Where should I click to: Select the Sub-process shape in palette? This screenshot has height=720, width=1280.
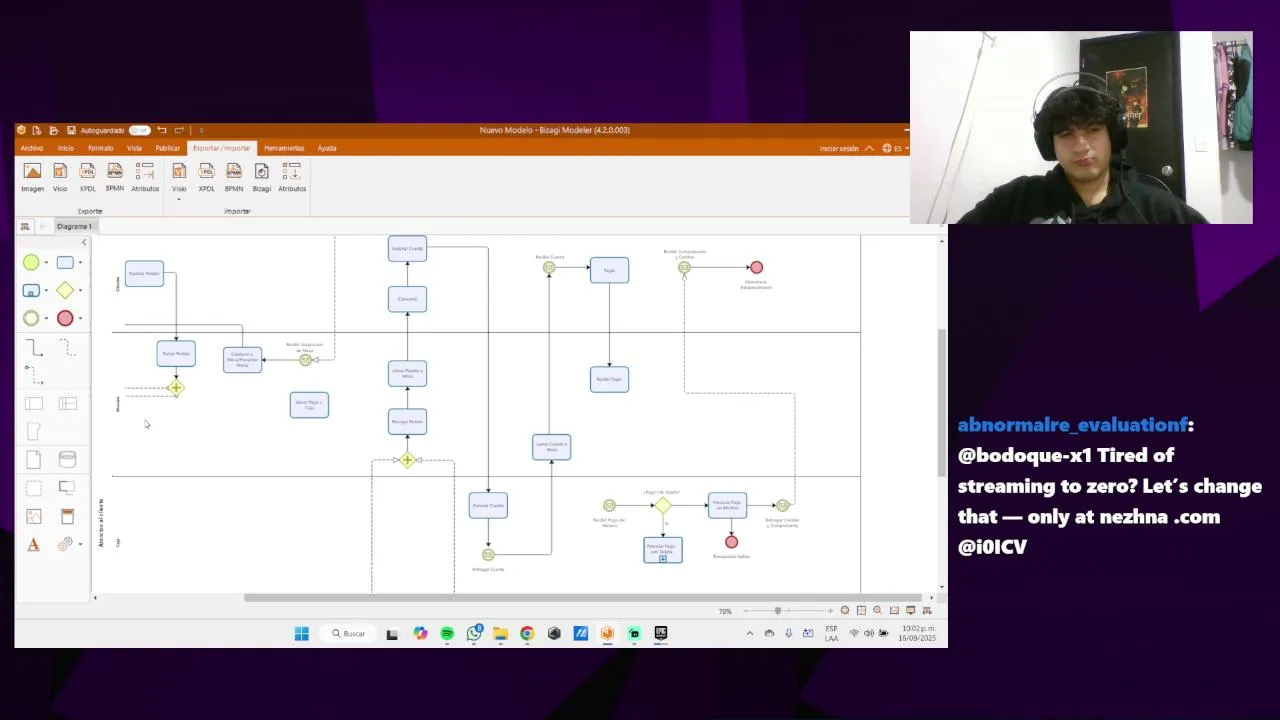pos(31,290)
